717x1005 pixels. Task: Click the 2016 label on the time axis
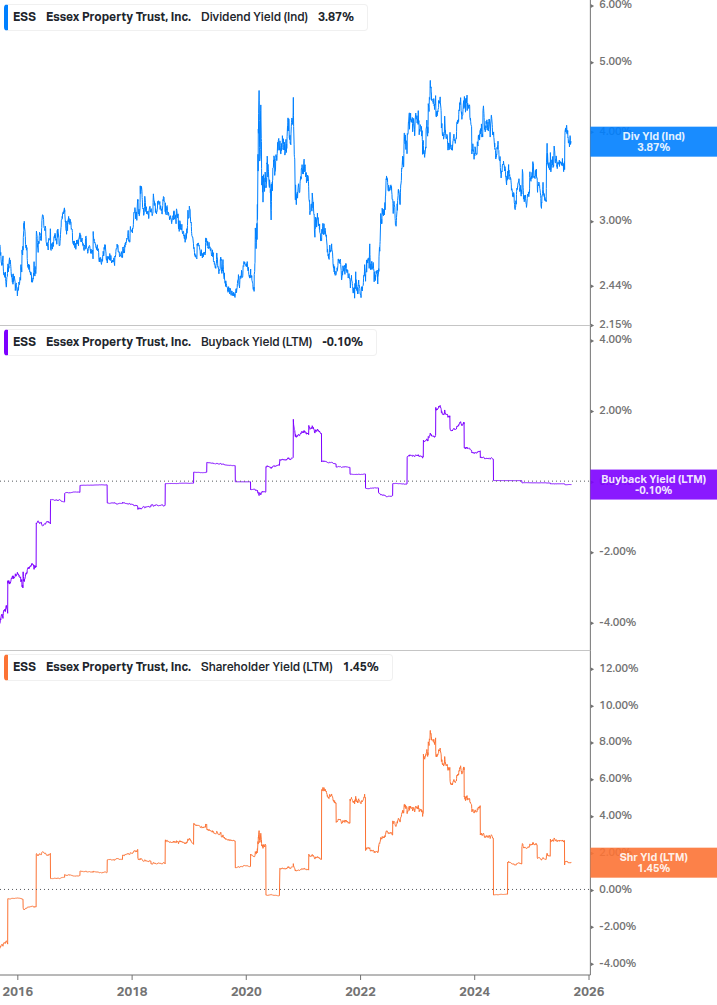(x=17, y=992)
